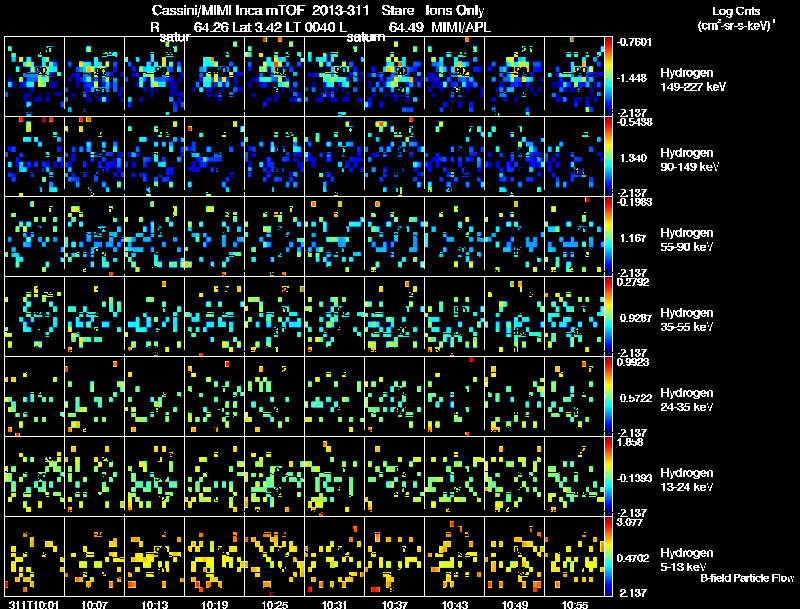
Task: Click the color bar for 149-227 keV row
Action: click(x=608, y=76)
